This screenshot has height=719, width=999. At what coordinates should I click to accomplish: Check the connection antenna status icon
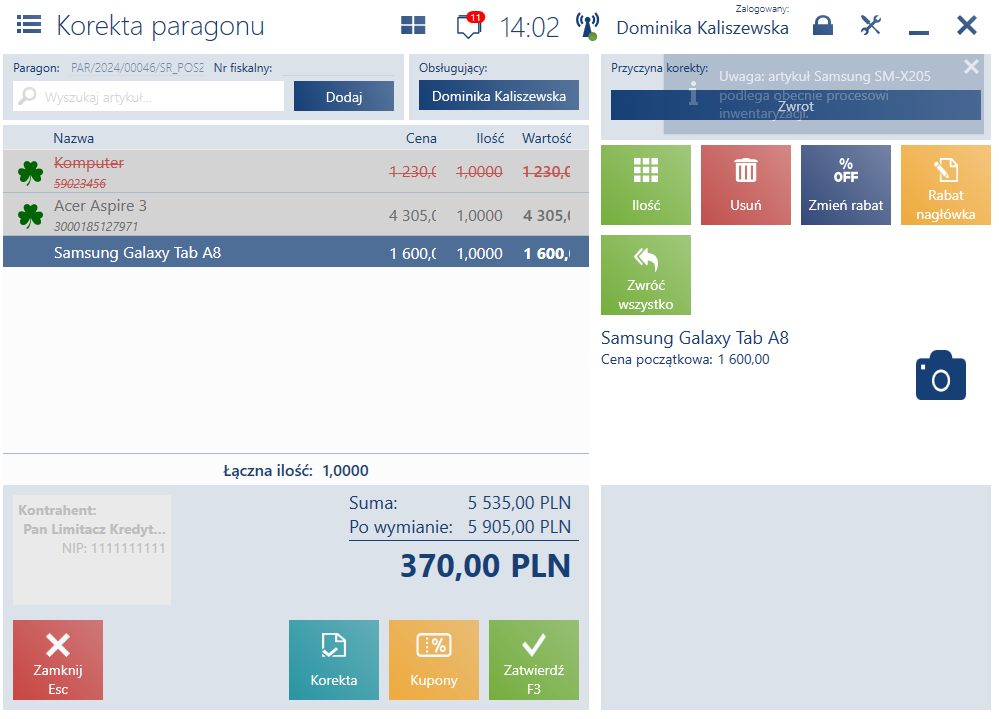(587, 26)
